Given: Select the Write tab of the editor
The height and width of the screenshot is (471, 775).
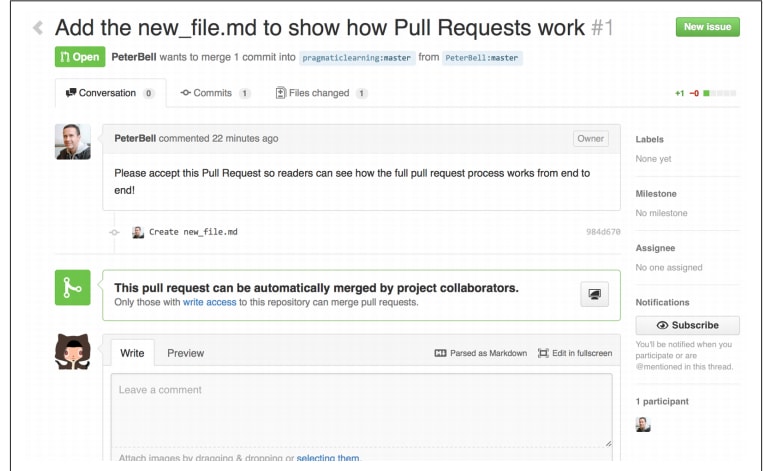Looking at the screenshot, I should (132, 353).
